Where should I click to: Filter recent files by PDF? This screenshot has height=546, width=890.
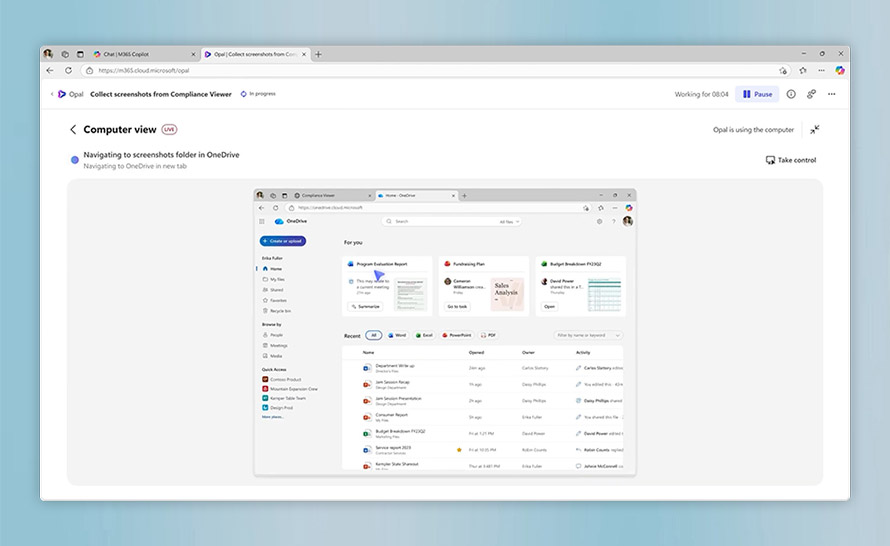pos(489,335)
